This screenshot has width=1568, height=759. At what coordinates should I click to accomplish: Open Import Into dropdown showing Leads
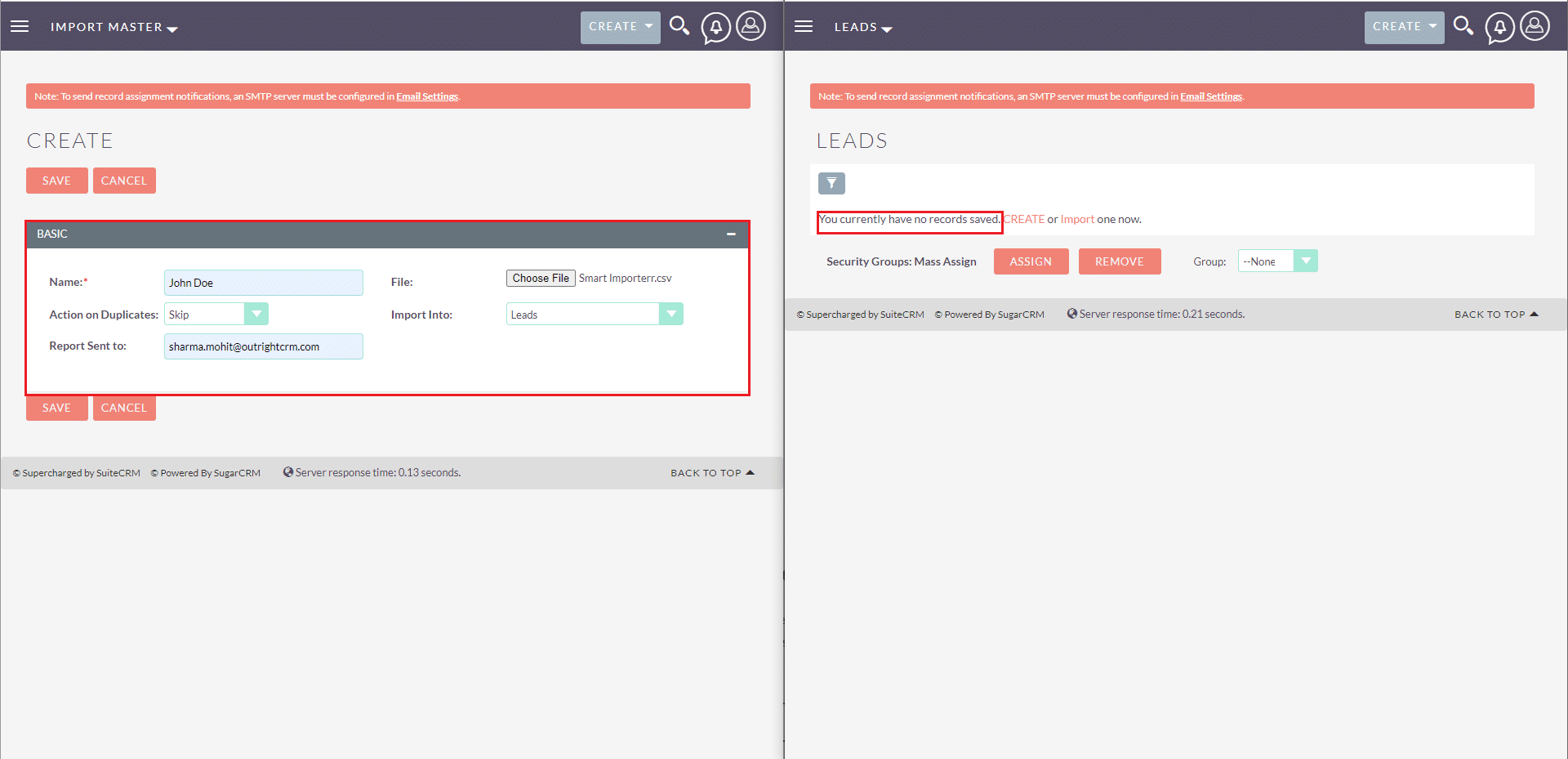click(595, 315)
